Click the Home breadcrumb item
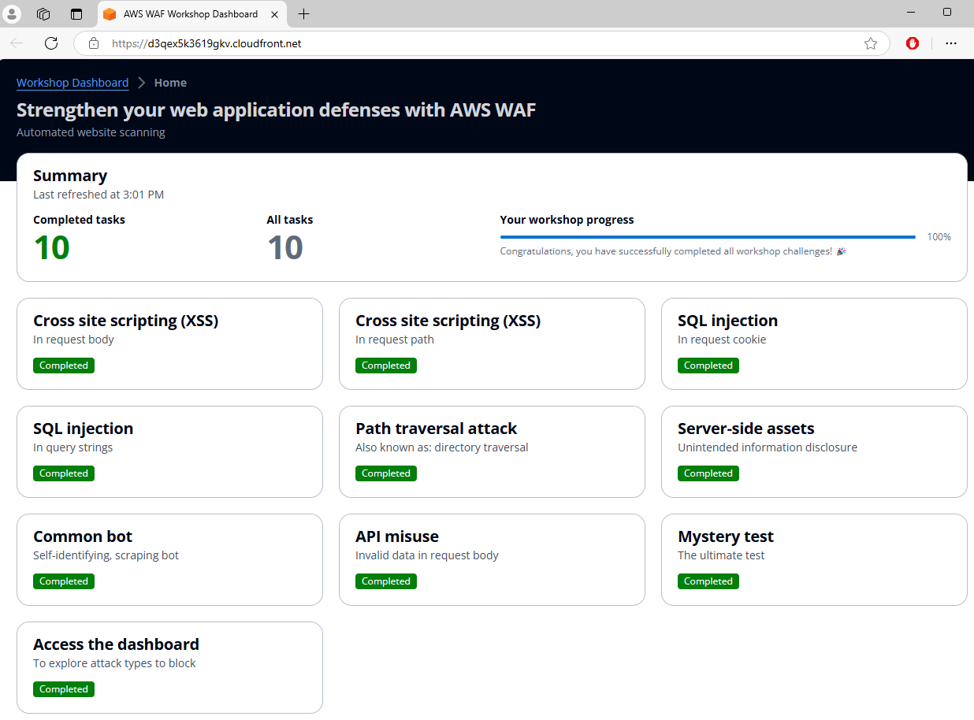The height and width of the screenshot is (720, 974). (x=170, y=83)
